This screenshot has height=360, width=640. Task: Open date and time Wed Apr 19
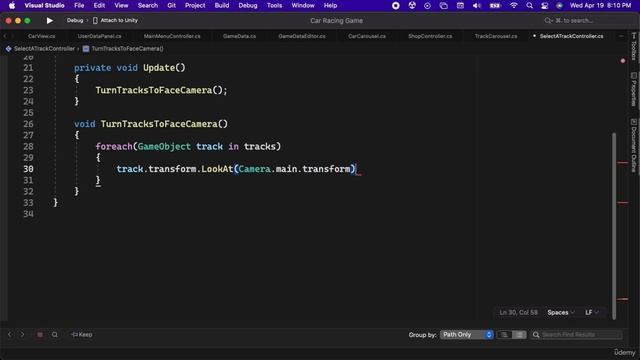tap(600, 5)
